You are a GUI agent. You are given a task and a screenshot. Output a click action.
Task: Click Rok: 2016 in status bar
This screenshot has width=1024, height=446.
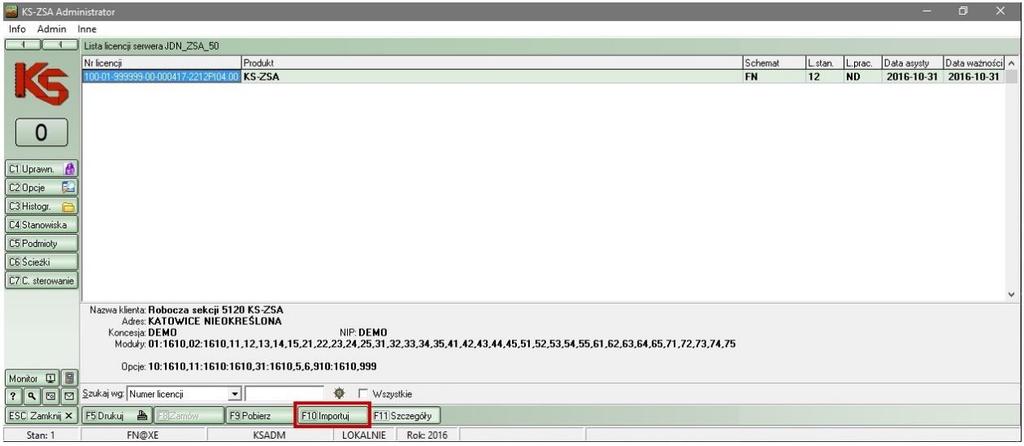pyautogui.click(x=427, y=435)
